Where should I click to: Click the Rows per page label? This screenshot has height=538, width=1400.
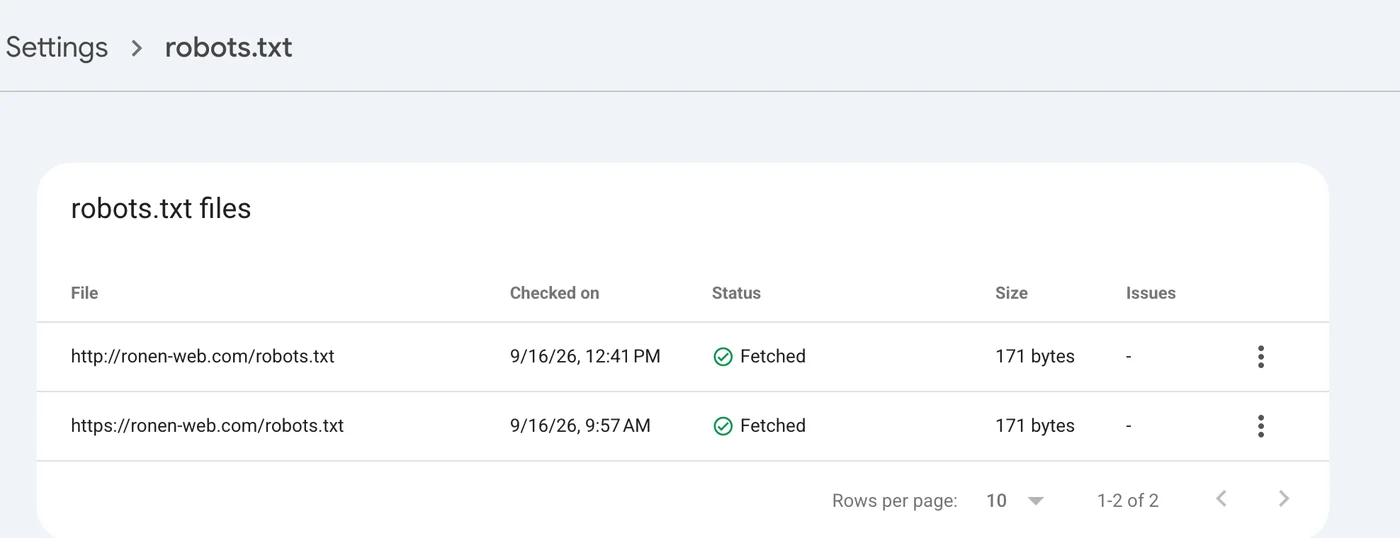click(x=895, y=500)
